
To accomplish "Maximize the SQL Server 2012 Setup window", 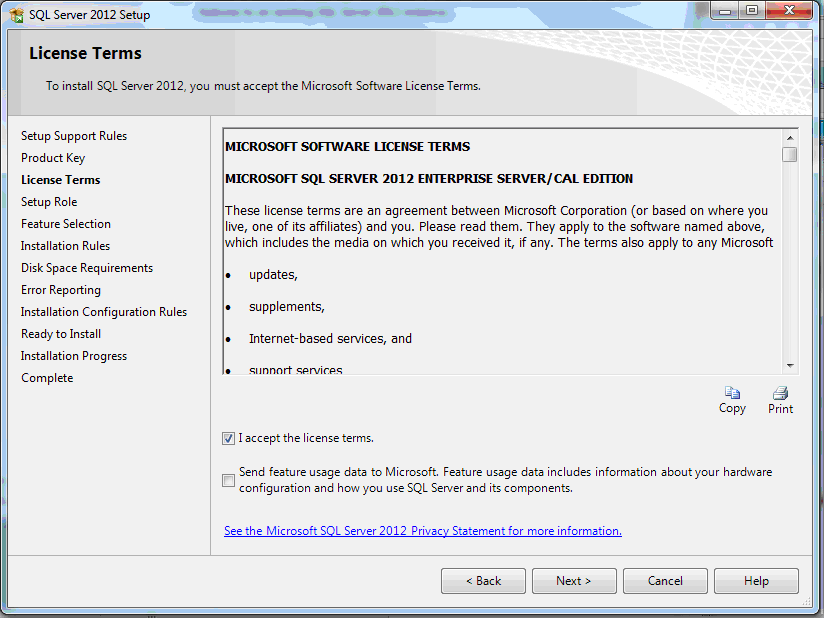I will (751, 11).
